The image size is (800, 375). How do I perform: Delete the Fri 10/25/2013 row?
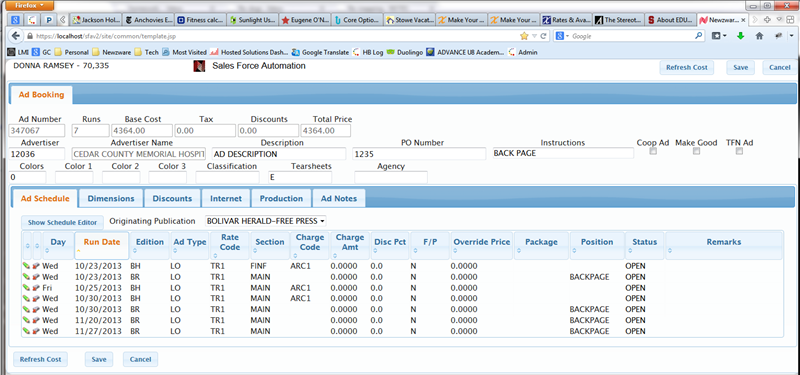36,288
